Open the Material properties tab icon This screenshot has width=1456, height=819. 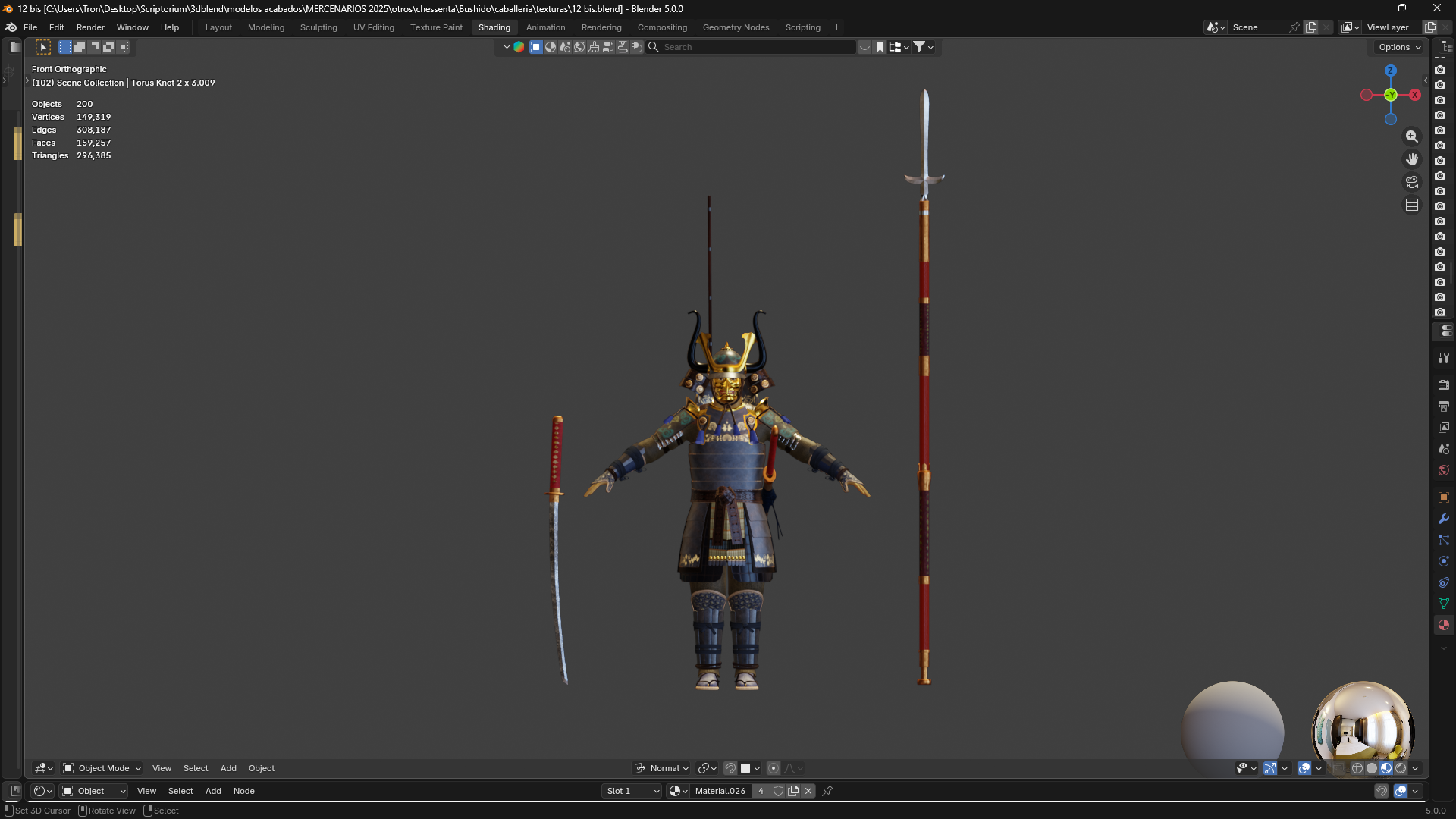(1443, 625)
